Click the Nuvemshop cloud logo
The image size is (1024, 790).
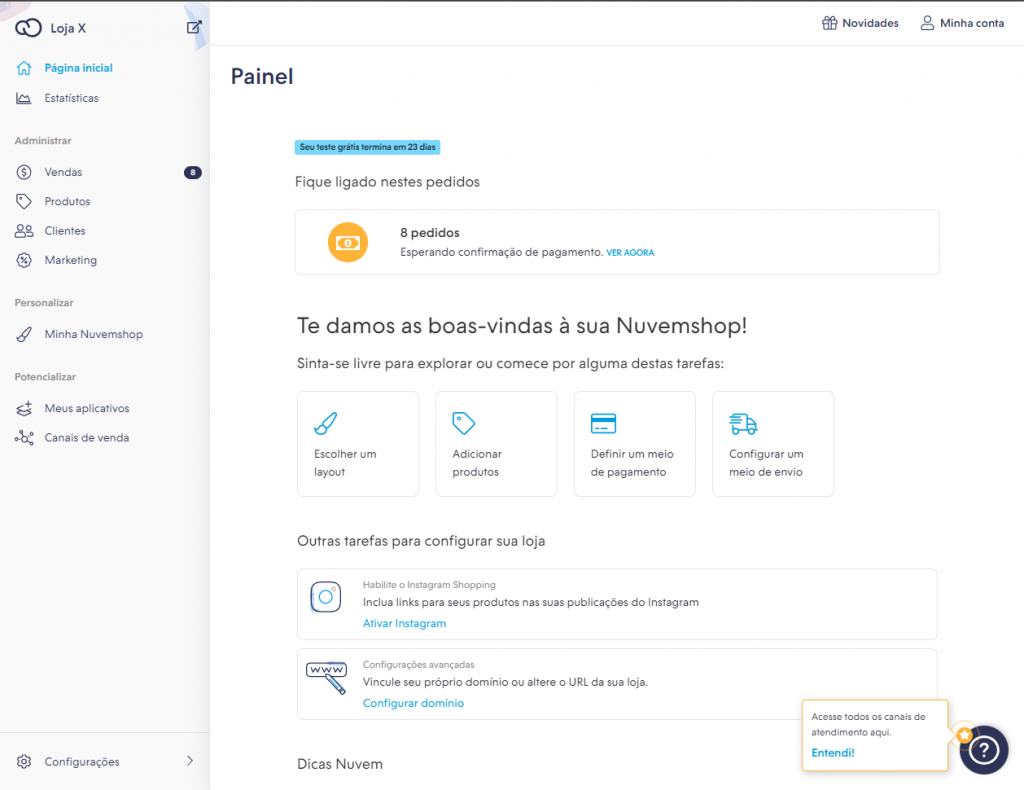28,28
